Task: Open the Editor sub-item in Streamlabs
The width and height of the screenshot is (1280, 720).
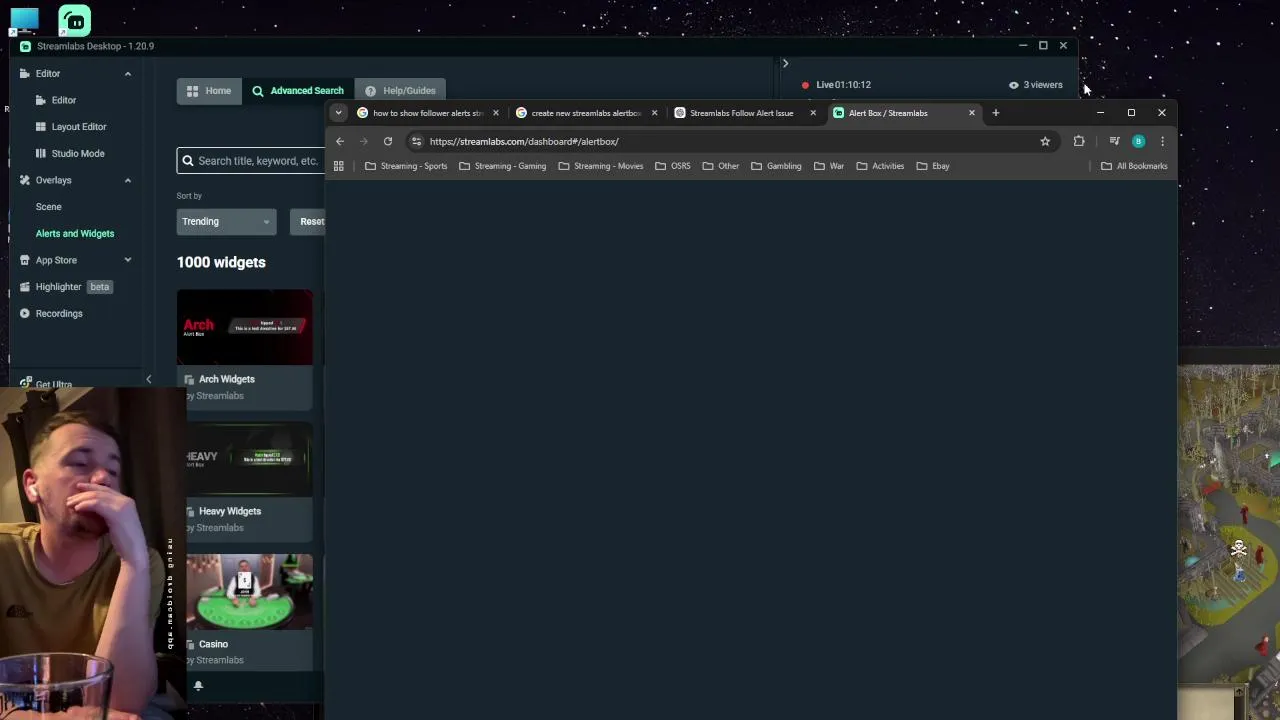Action: coord(63,100)
